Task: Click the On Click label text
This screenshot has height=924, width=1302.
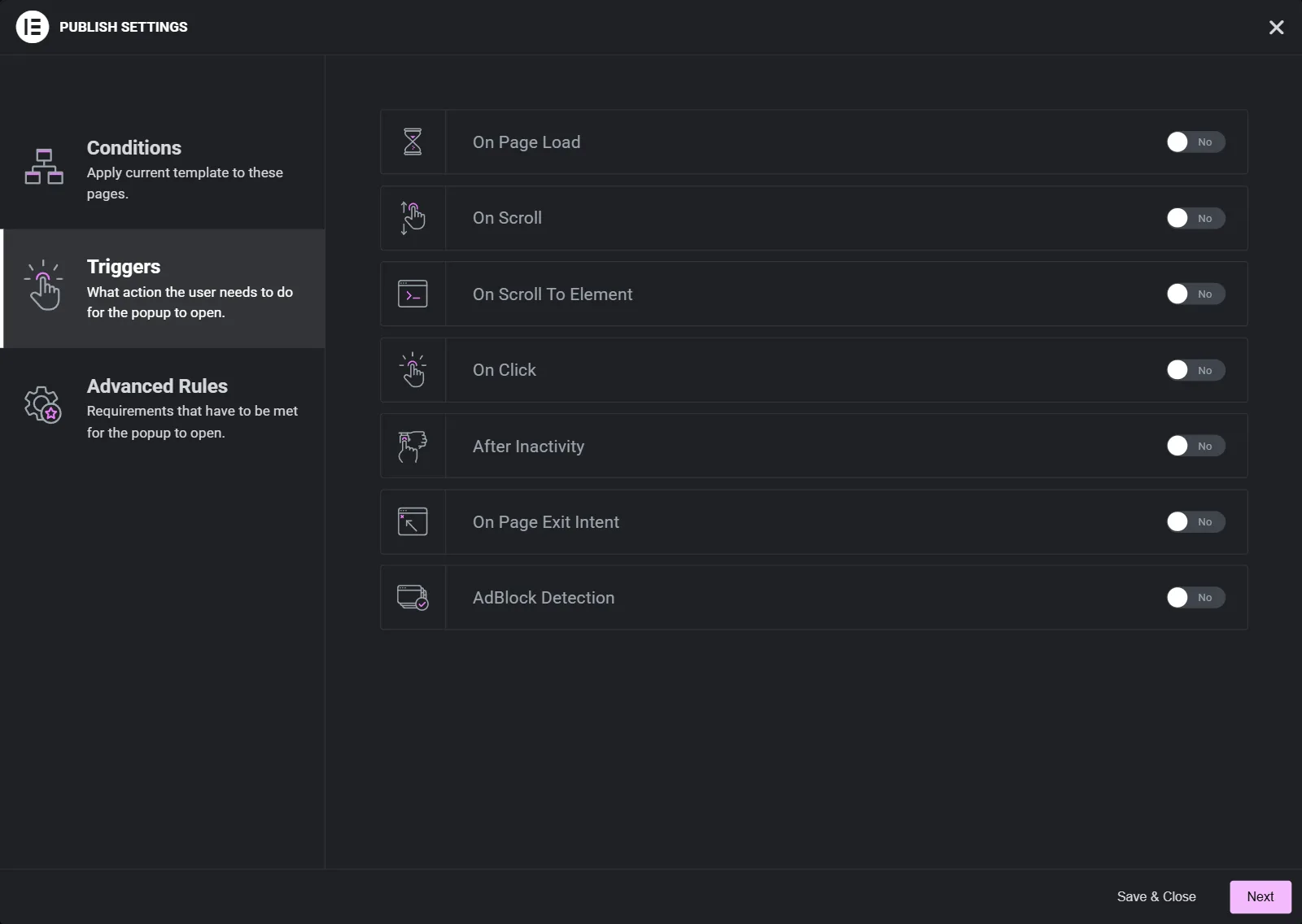Action: pyautogui.click(x=505, y=370)
